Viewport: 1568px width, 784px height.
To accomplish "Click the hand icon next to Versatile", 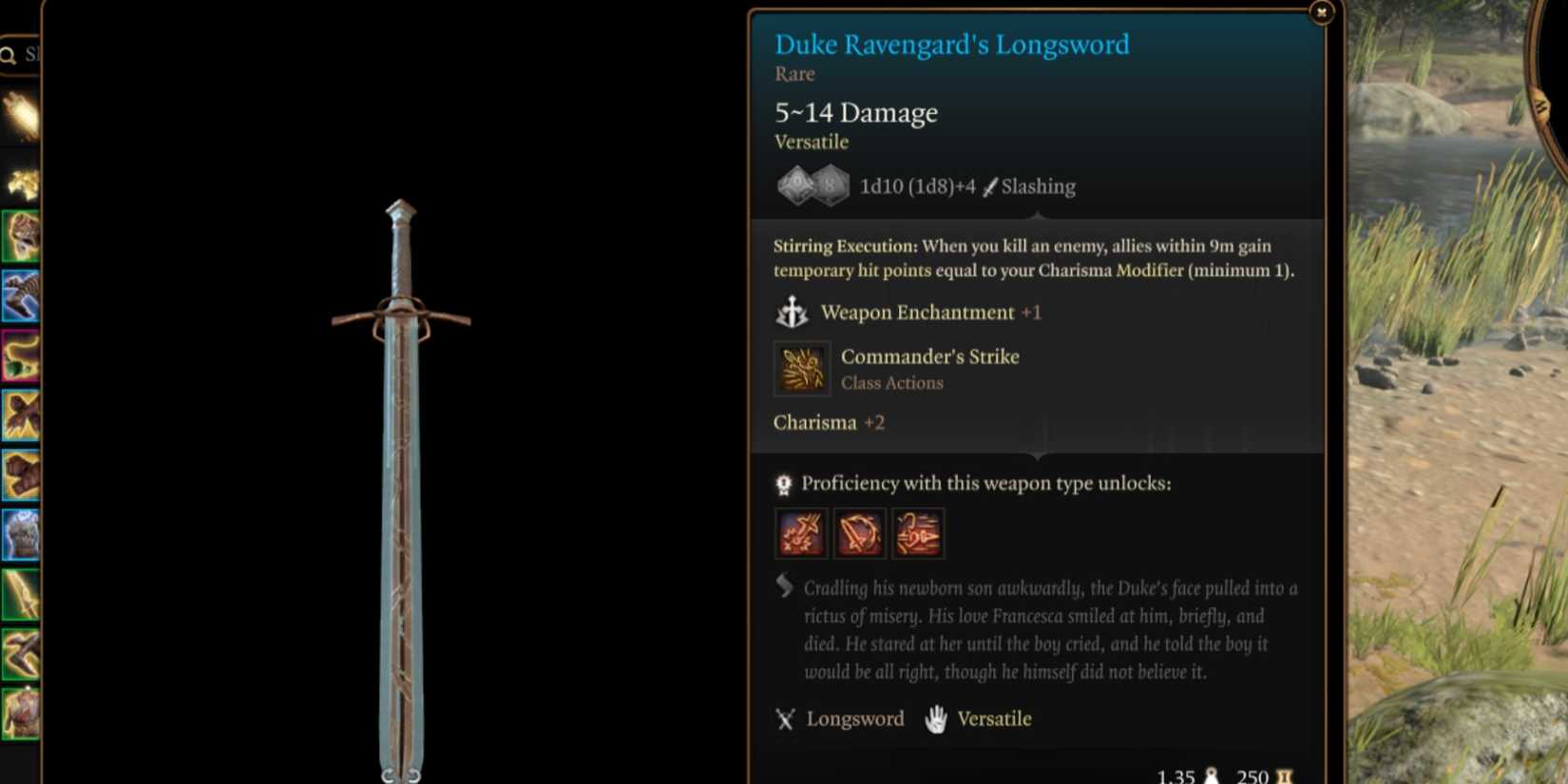I will point(936,719).
